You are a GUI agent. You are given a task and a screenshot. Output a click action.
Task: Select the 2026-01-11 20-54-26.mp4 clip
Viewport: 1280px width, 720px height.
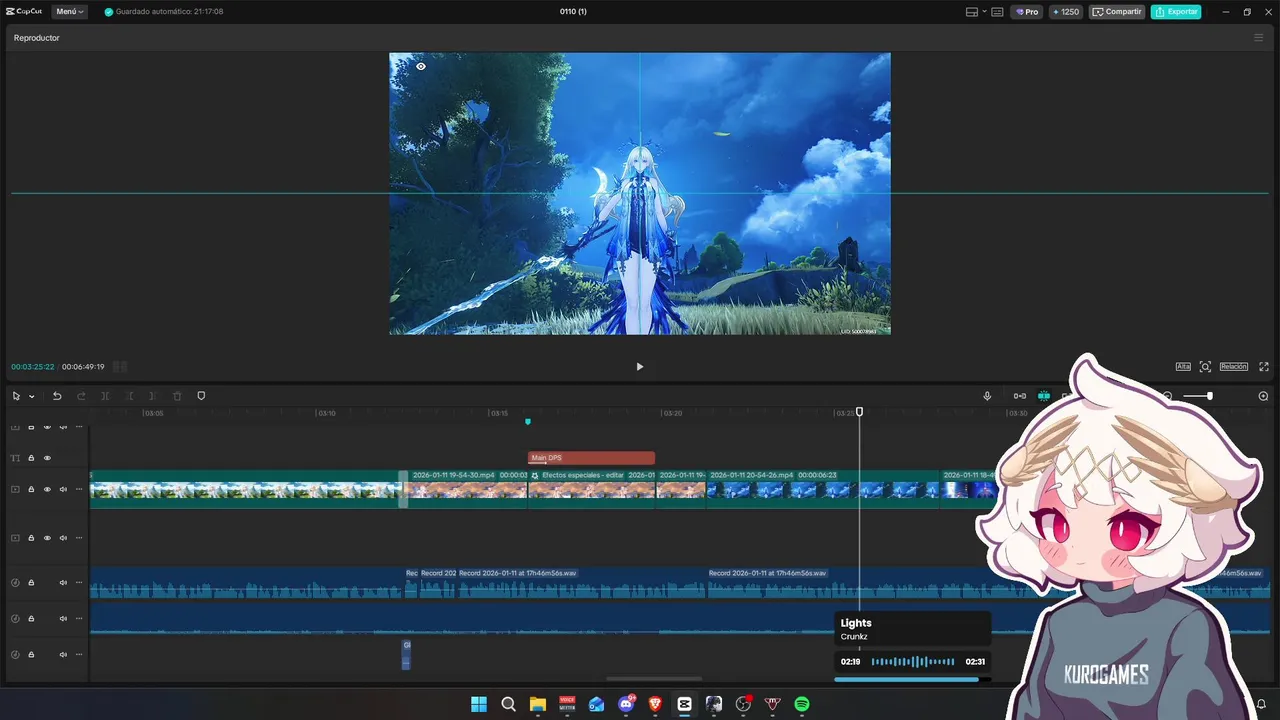pos(824,489)
